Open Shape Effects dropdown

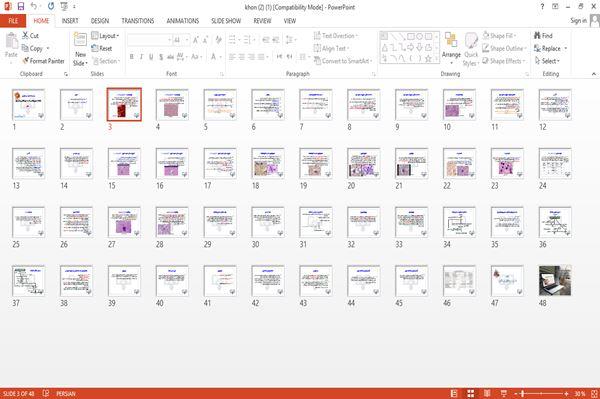pyautogui.click(x=504, y=61)
